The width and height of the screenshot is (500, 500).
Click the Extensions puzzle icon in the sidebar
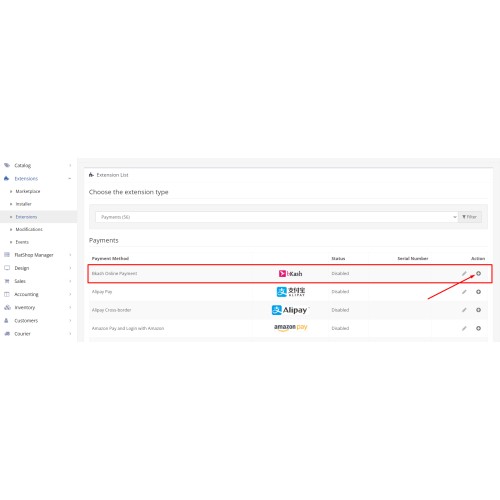pyautogui.click(x=6, y=178)
